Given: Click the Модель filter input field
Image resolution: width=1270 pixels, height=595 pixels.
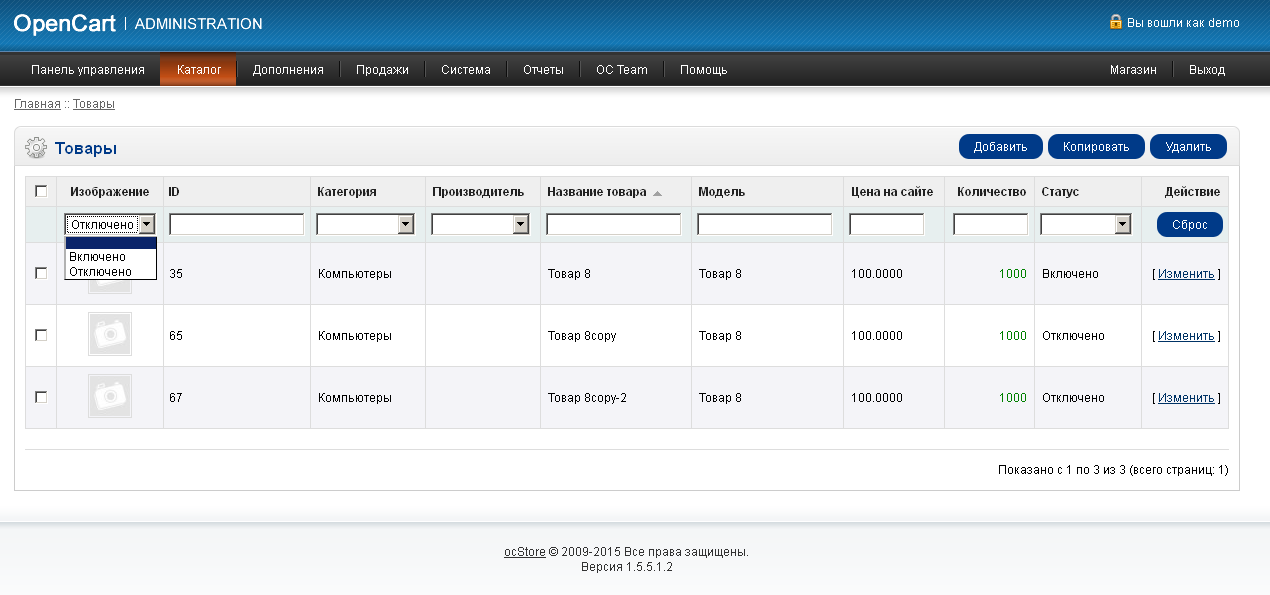Looking at the screenshot, I should point(764,225).
